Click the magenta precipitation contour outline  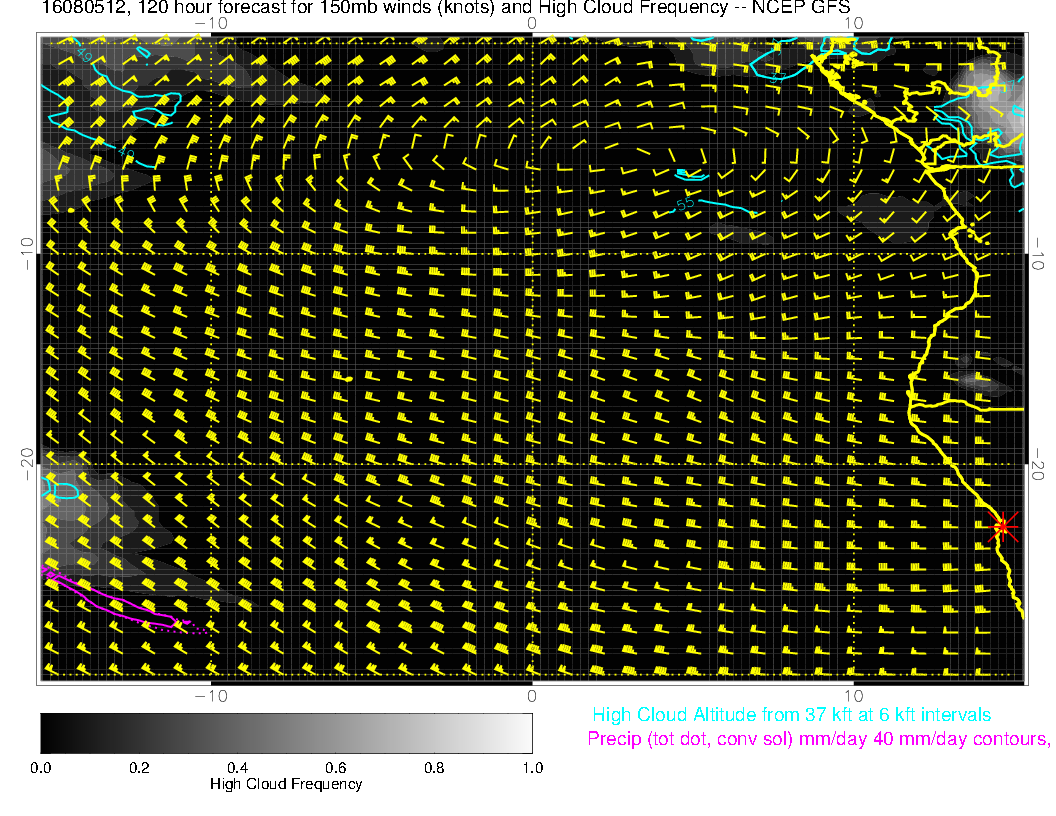coord(110,600)
